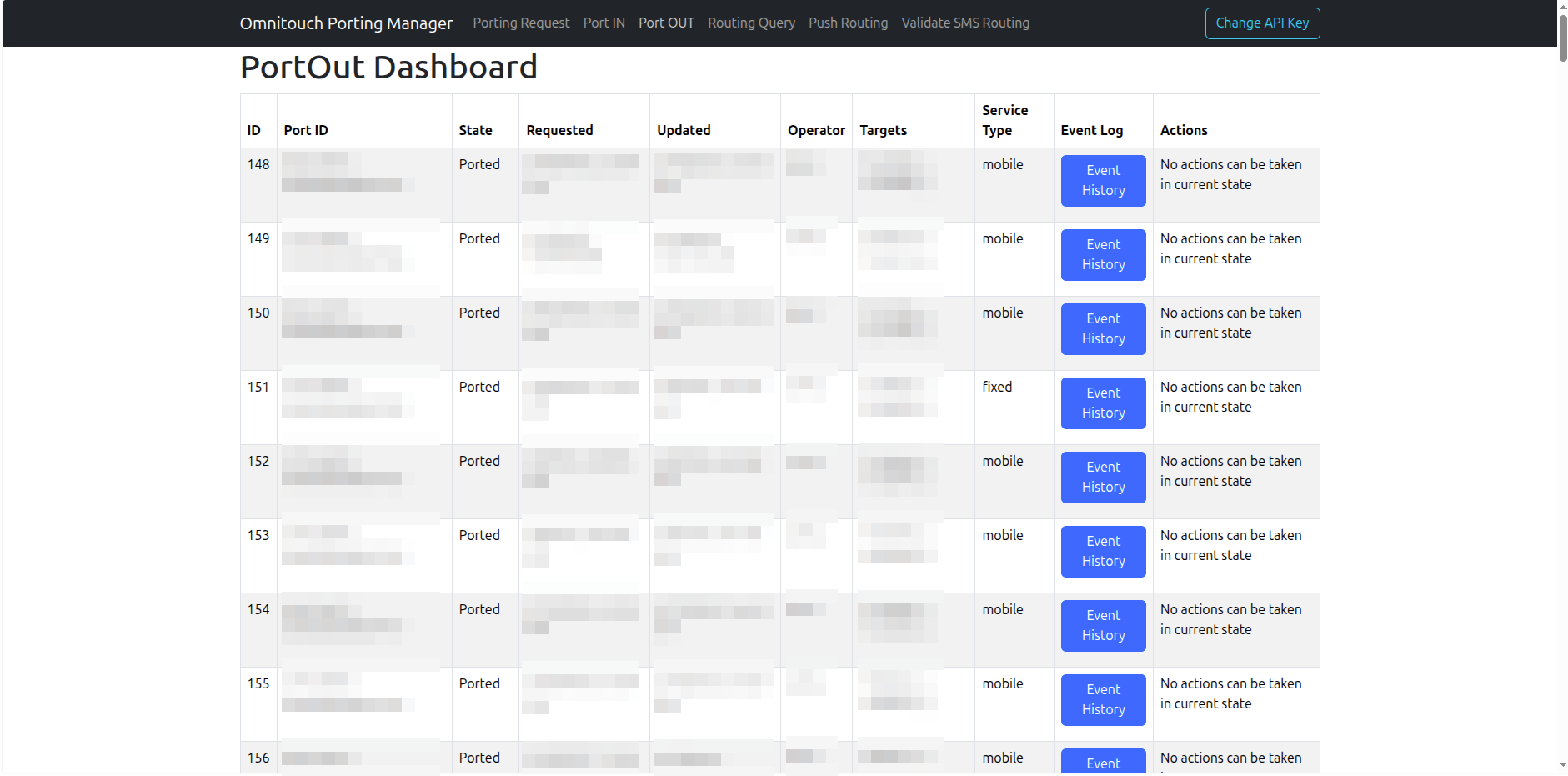View Event History for row 150

pos(1103,329)
